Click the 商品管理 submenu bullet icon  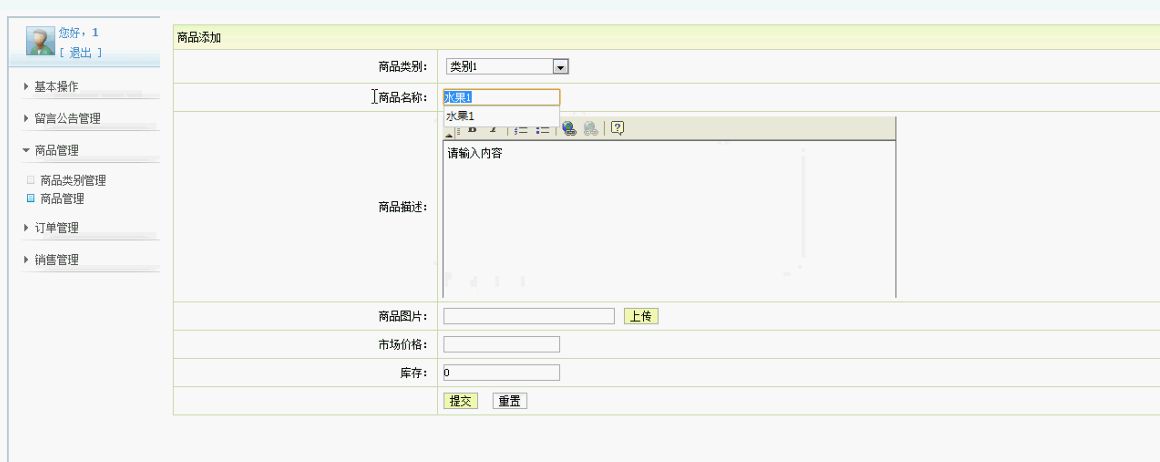30,198
